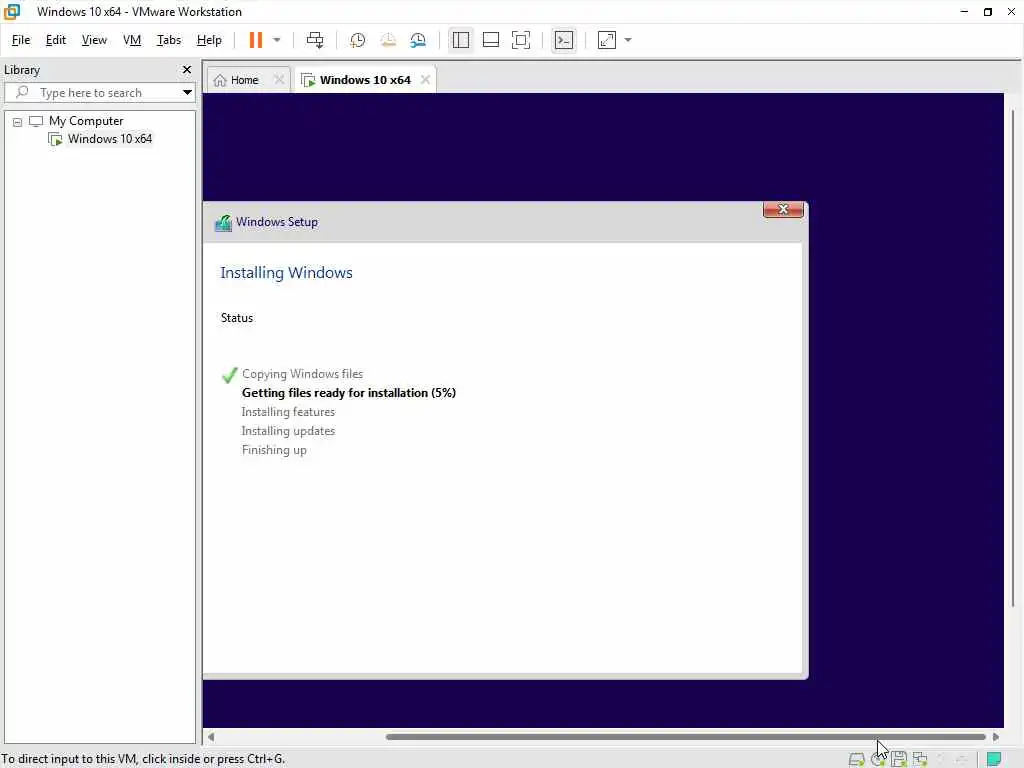Screen dimensions: 1024x768
Task: Click the Installing Windows heading
Action: pos(286,272)
